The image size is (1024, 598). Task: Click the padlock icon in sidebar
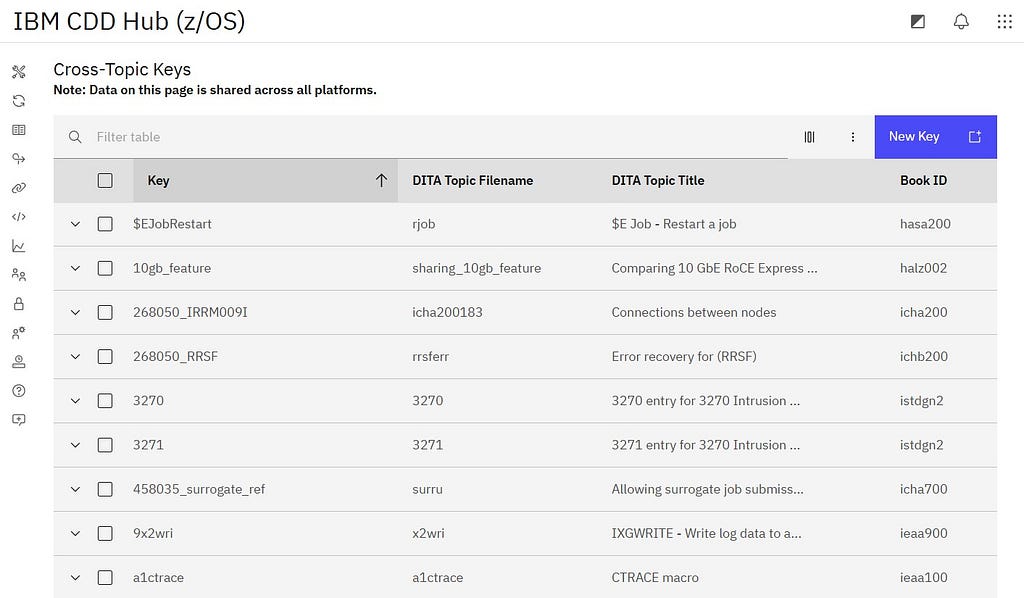tap(18, 304)
